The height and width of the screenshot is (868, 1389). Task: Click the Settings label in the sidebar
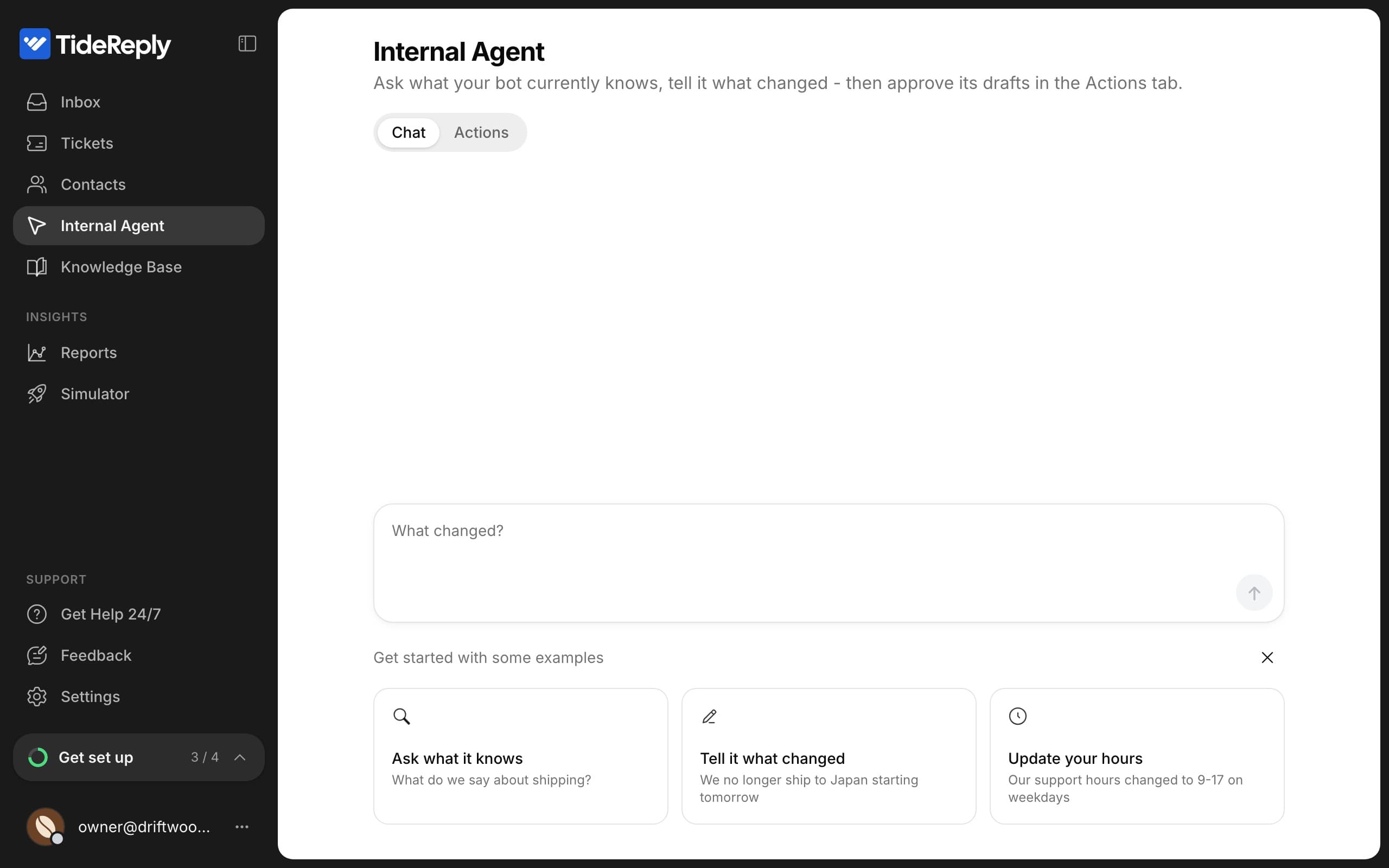point(91,697)
